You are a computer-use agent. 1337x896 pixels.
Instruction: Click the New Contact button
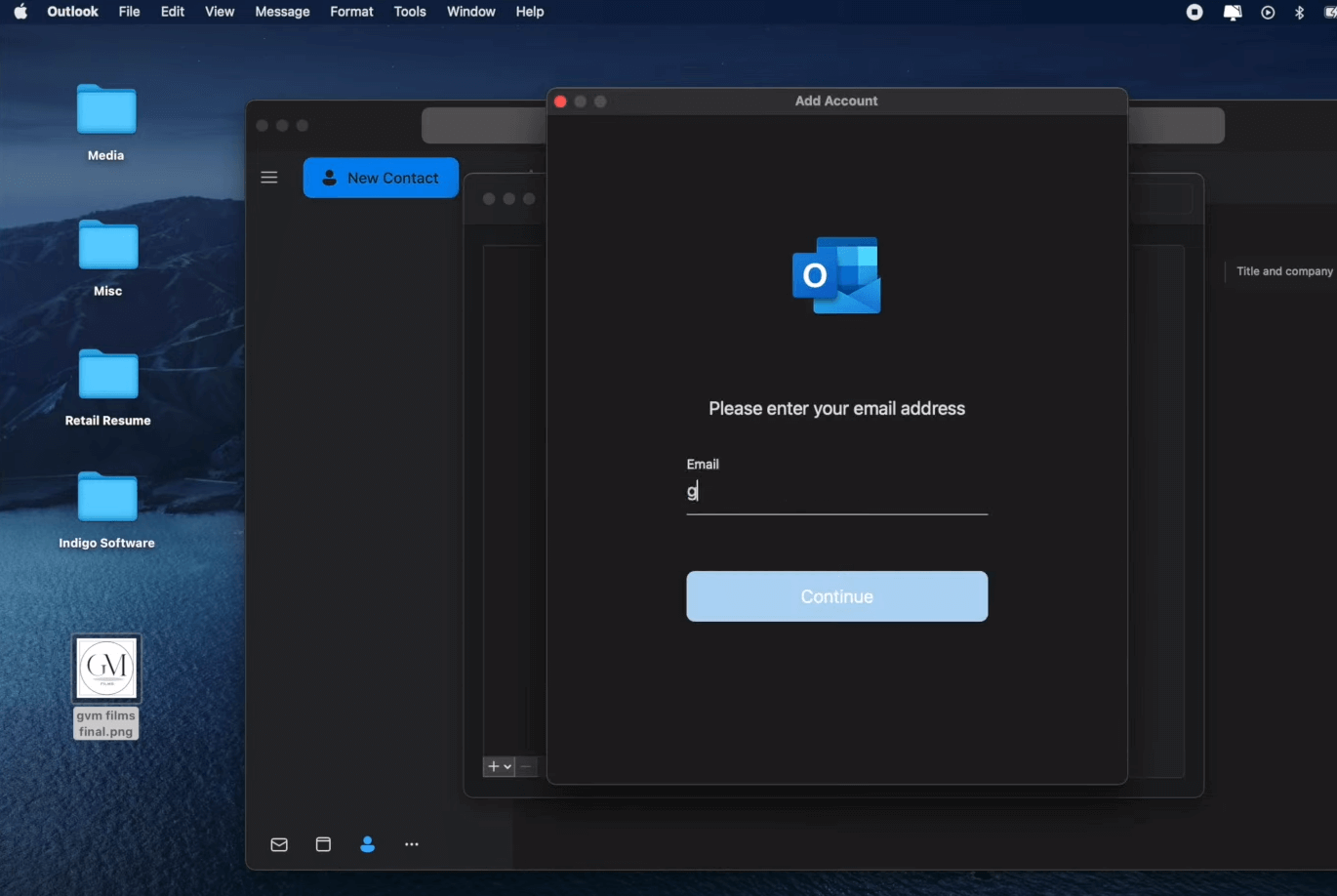tap(381, 178)
